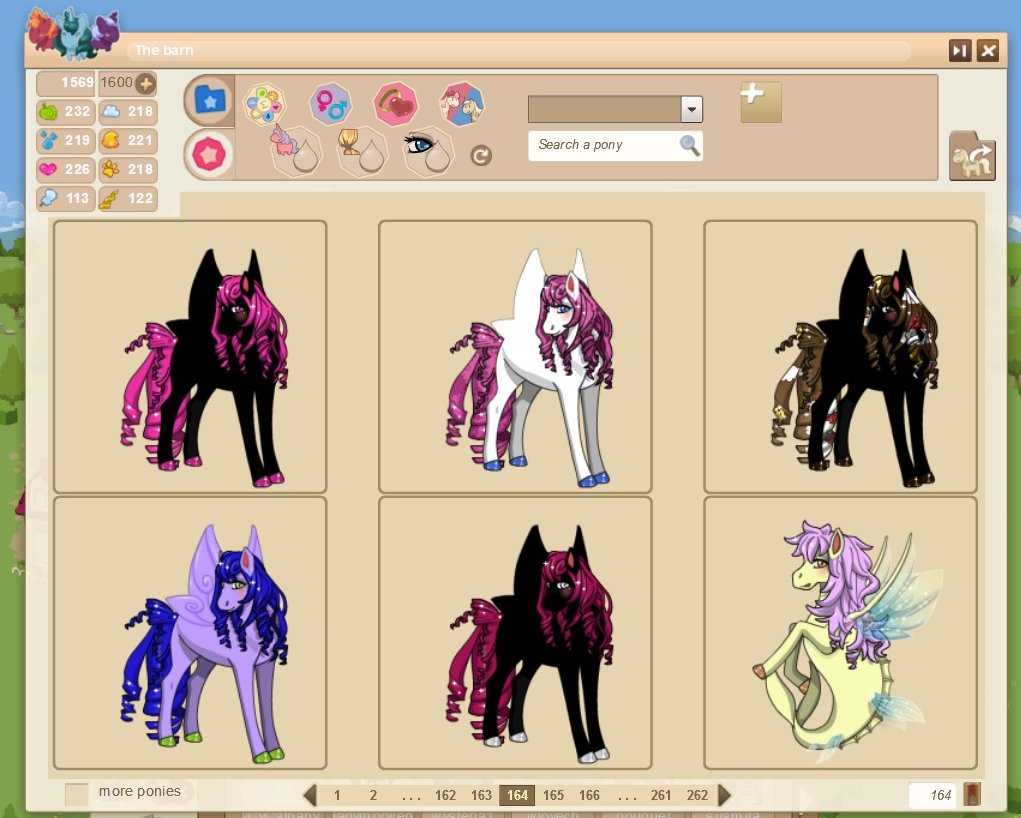Open the lavender pony with blue mane
Viewport: 1021px width, 818px height.
pyautogui.click(x=190, y=633)
